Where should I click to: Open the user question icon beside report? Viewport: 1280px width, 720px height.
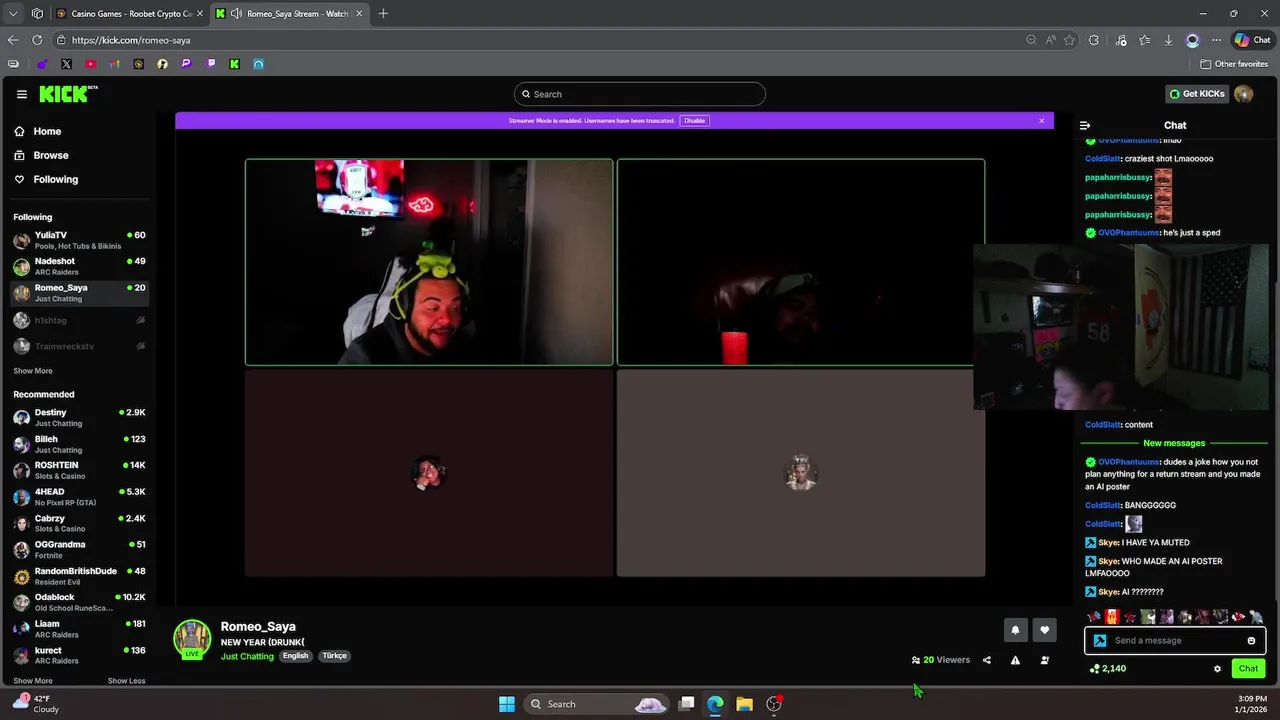pyautogui.click(x=1044, y=660)
